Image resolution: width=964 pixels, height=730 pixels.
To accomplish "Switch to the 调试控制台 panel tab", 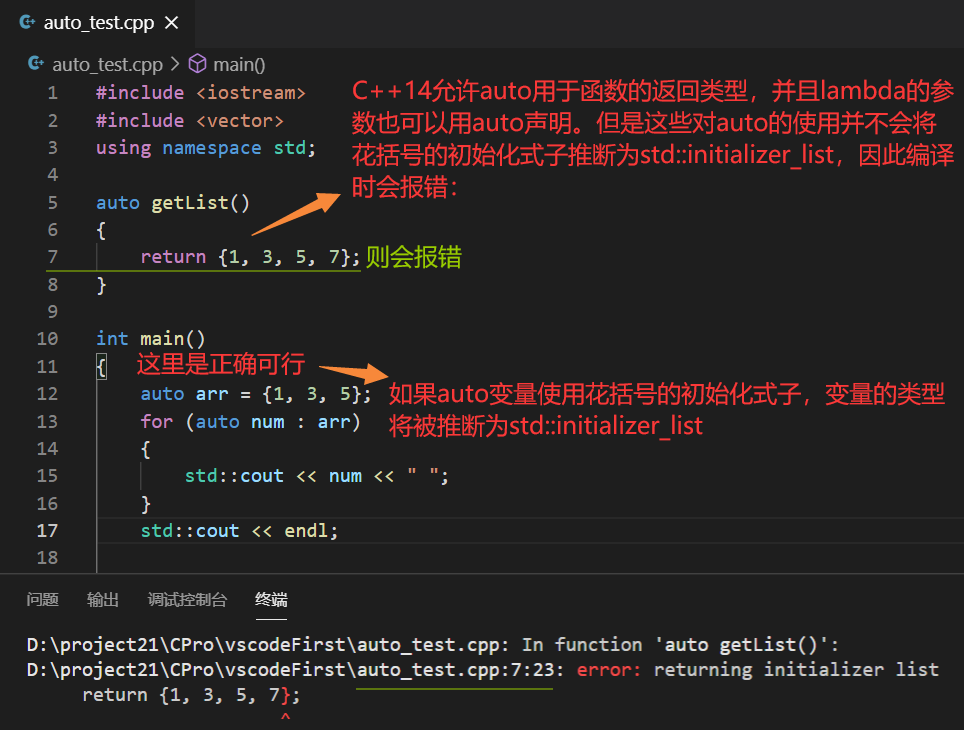I will [x=188, y=600].
